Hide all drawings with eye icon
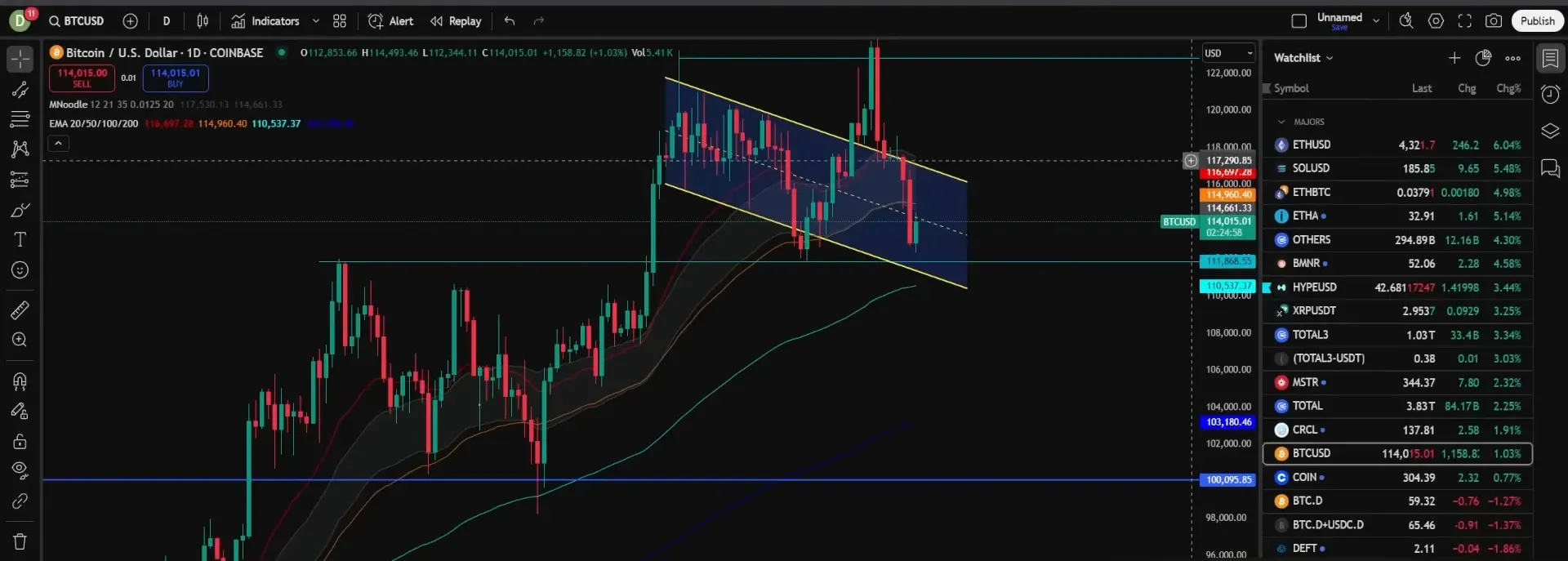Viewport: 1568px width, 561px height. pos(20,470)
